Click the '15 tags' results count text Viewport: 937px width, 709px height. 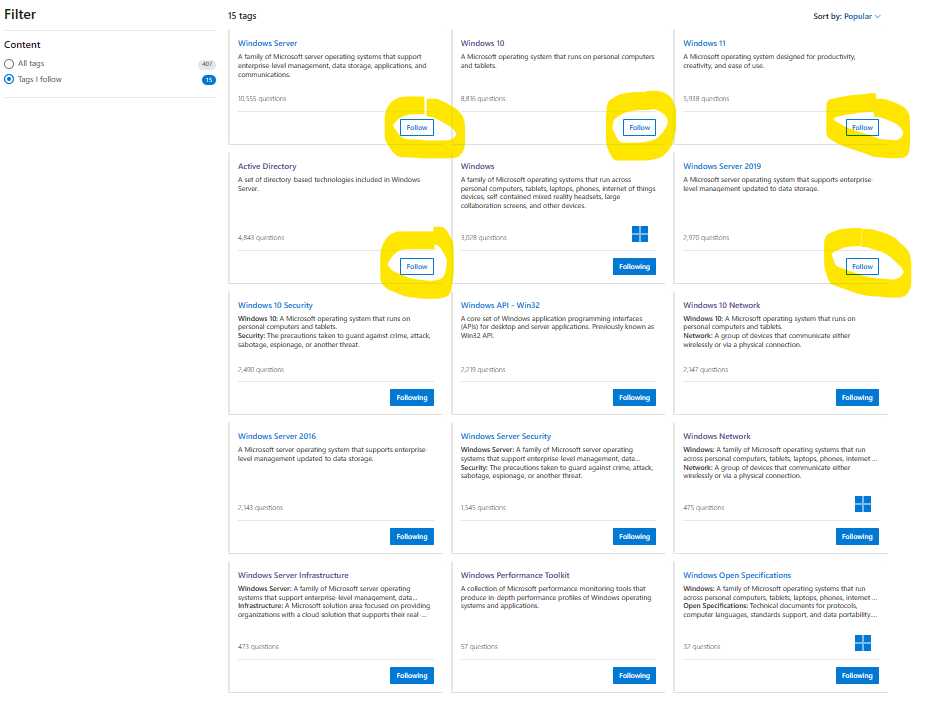click(x=242, y=16)
